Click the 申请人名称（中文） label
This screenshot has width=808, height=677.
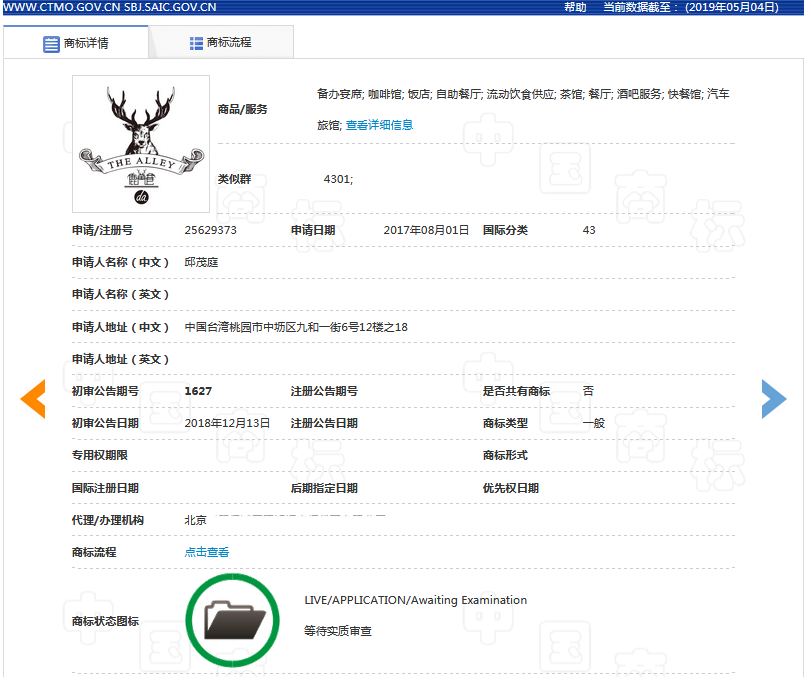click(120, 262)
